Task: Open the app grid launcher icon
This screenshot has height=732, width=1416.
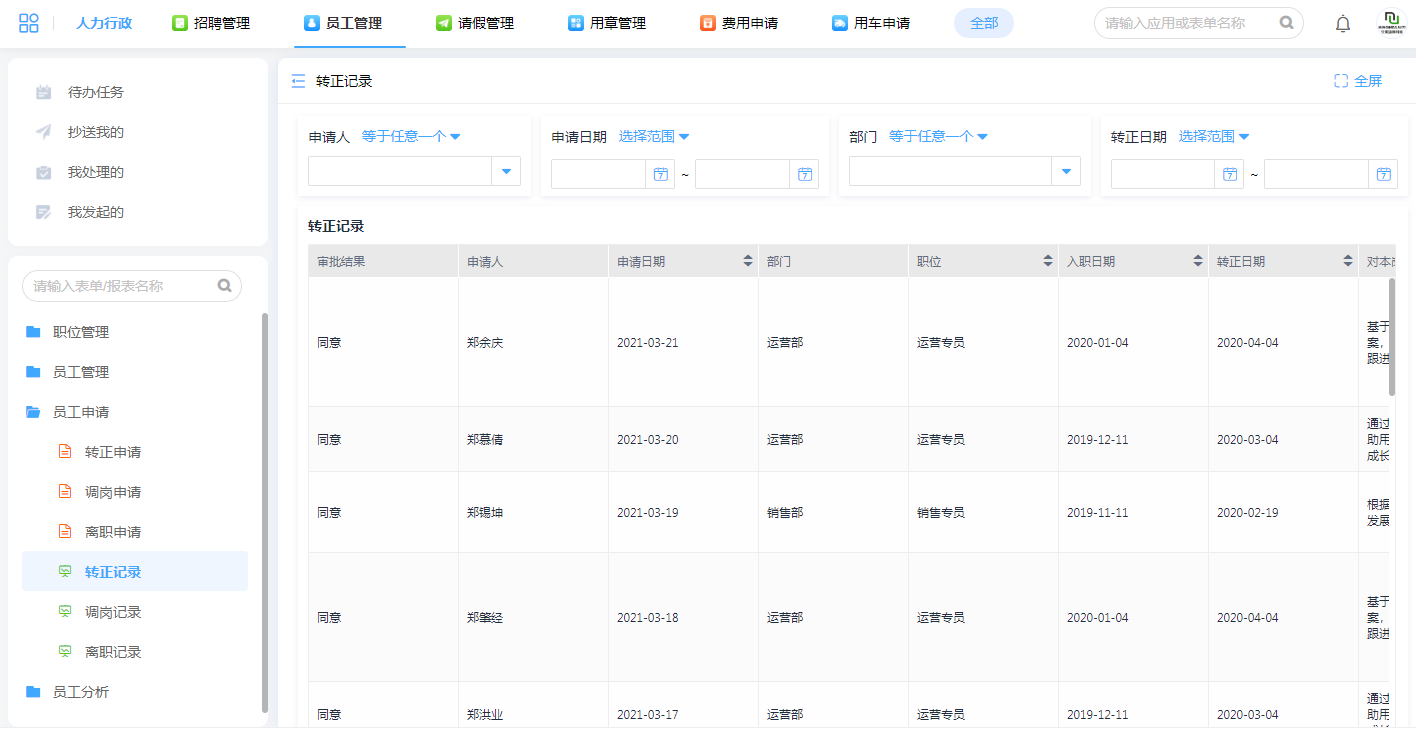Action: (x=29, y=23)
